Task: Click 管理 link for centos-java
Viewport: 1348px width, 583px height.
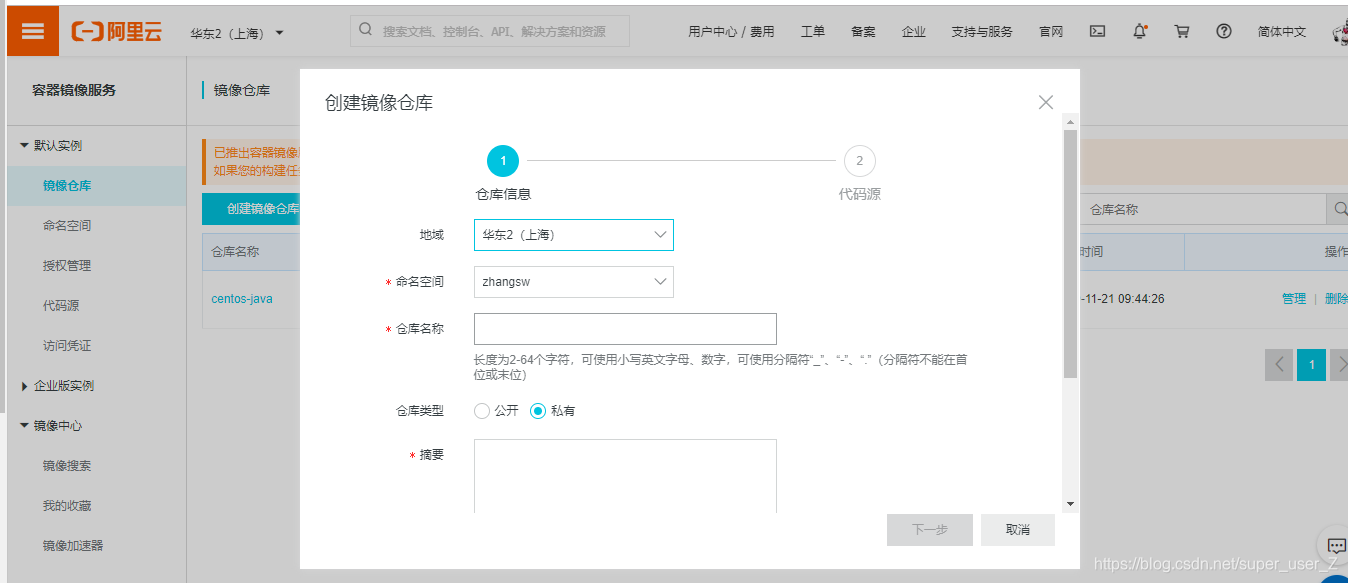Action: click(x=1294, y=299)
